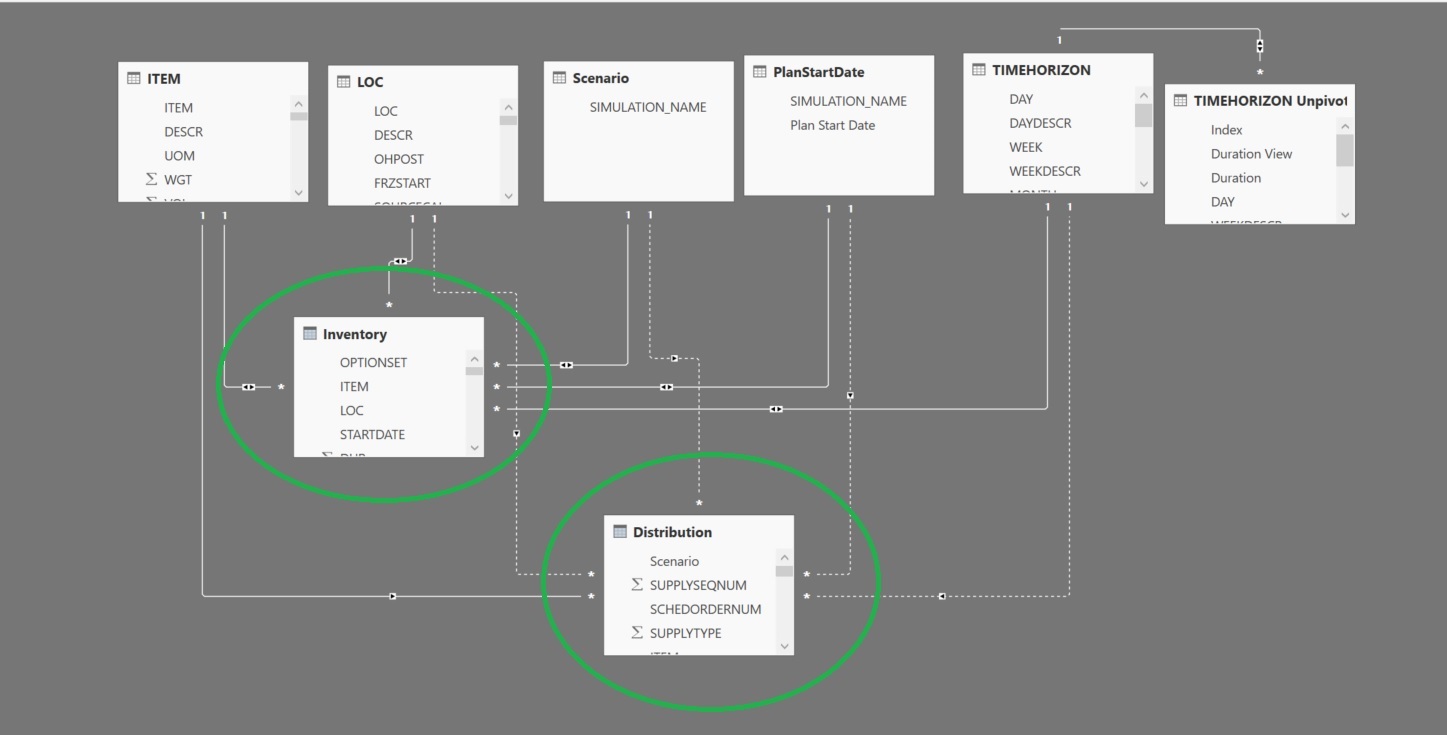Select SIMULATION_NAME field in Scenario table

pyautogui.click(x=648, y=107)
